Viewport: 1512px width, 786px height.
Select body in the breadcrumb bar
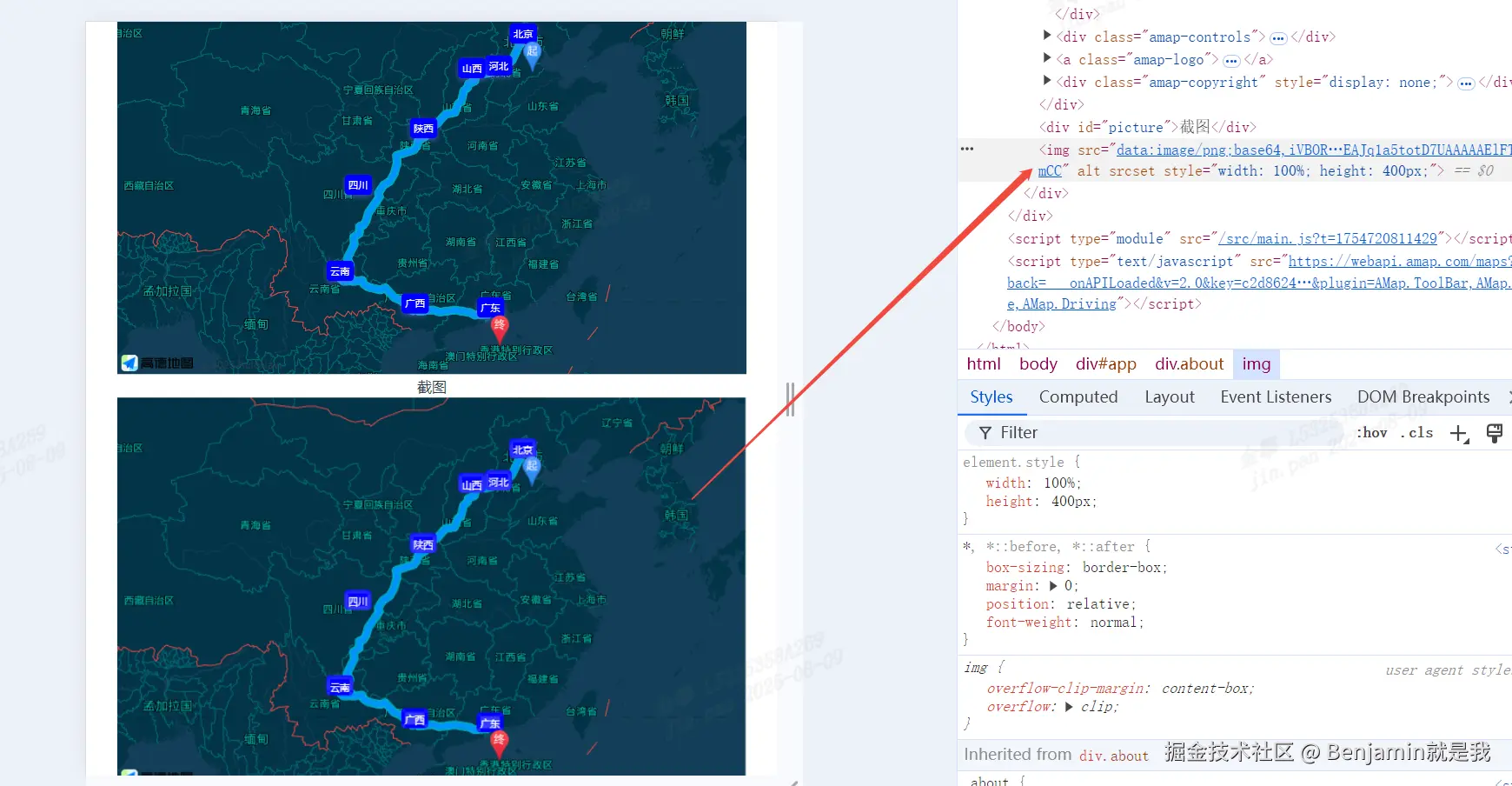(x=1038, y=364)
